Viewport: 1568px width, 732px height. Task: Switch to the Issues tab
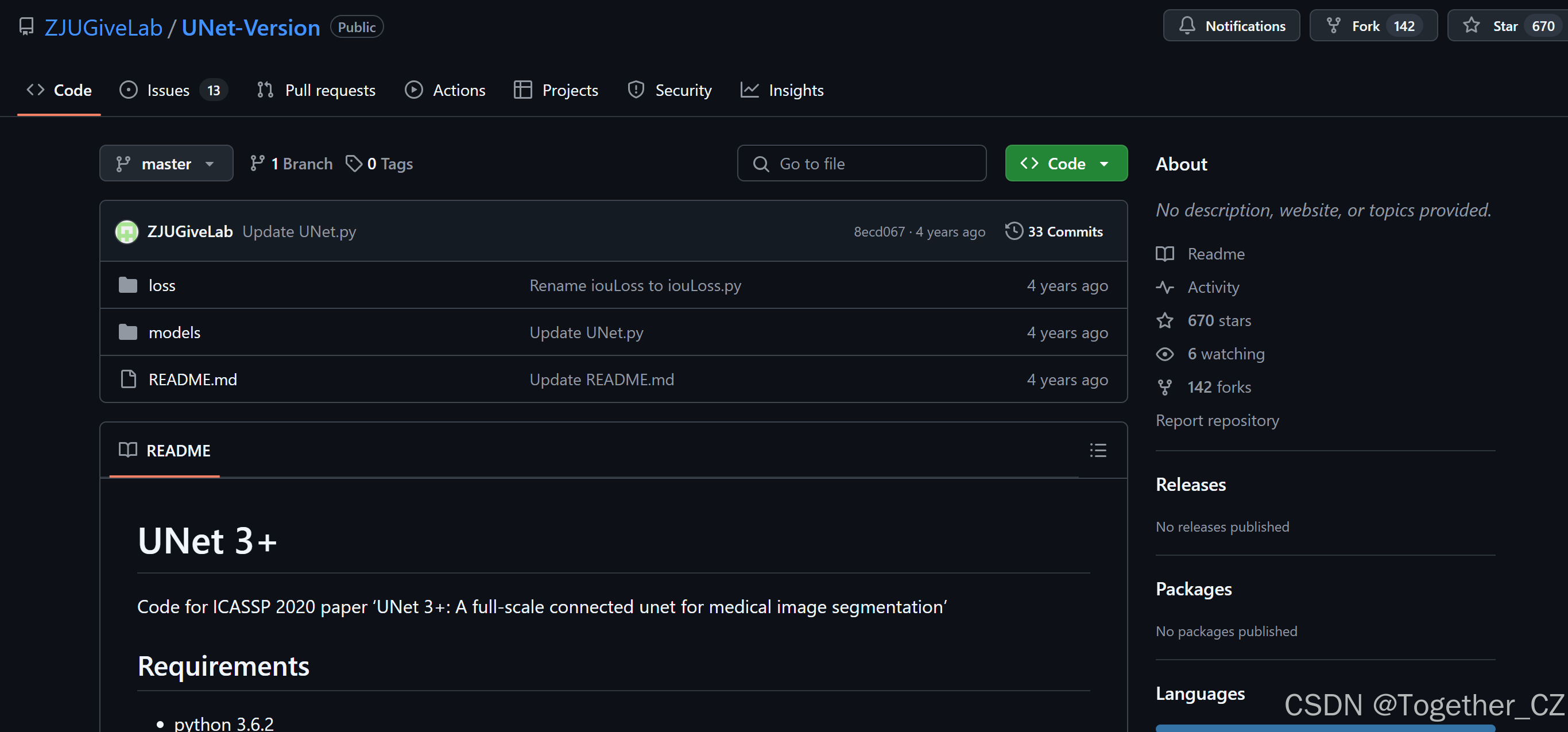(x=168, y=90)
